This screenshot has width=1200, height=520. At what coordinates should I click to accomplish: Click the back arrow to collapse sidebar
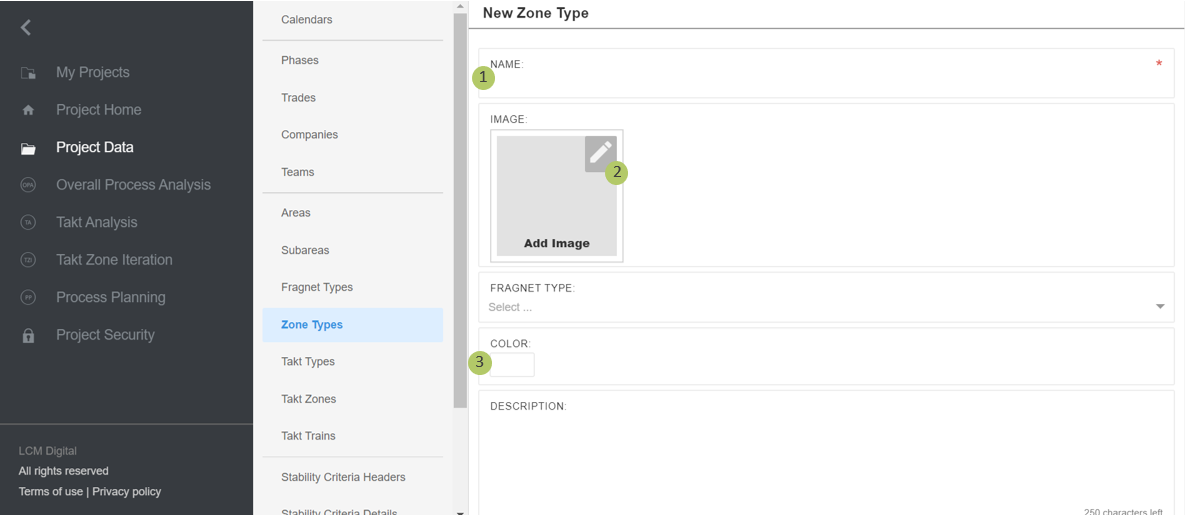tap(26, 28)
